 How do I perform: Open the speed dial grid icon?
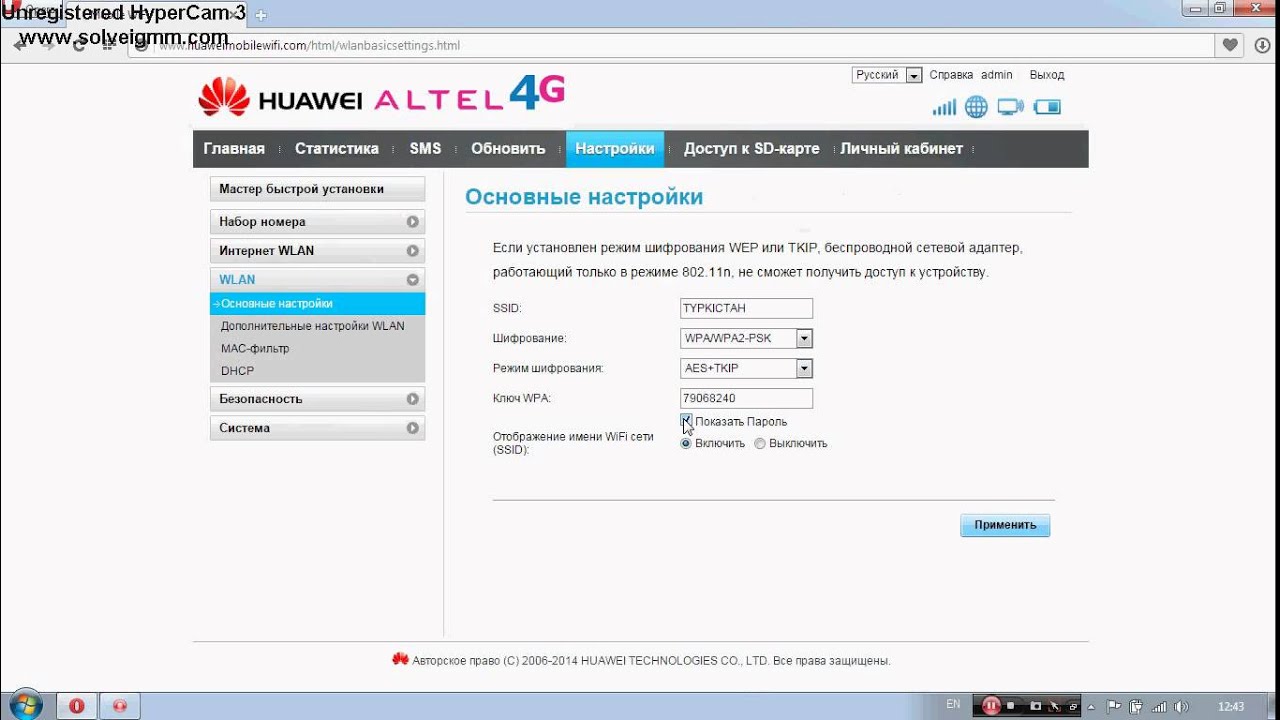pos(109,46)
